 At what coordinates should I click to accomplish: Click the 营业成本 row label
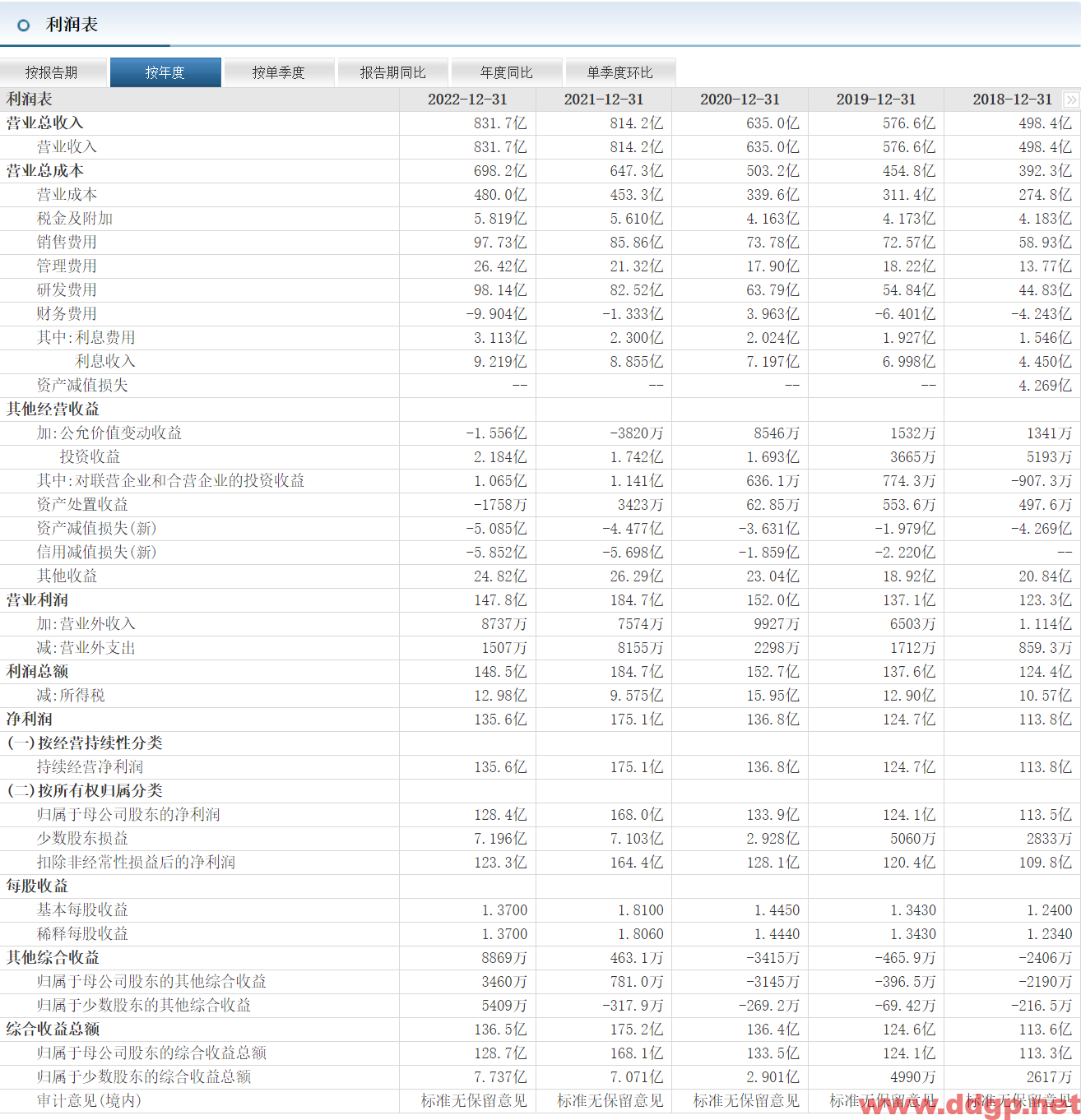coord(67,195)
